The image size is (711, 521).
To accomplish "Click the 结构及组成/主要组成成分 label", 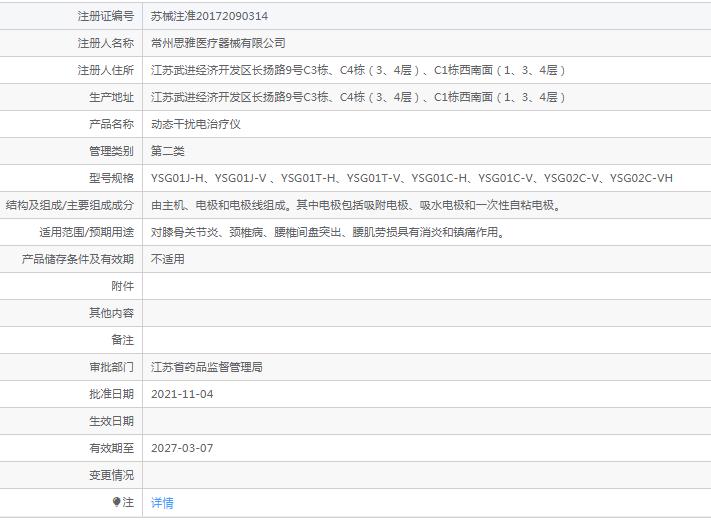I will [x=69, y=205].
